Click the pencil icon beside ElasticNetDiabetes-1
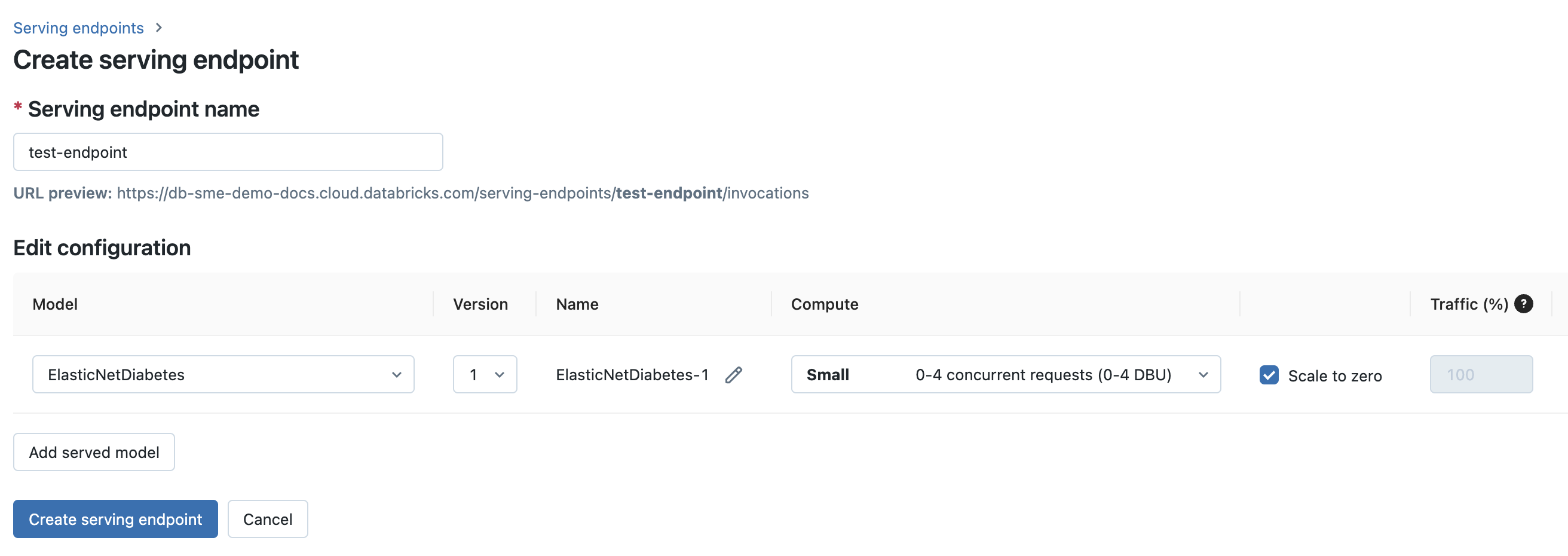This screenshot has width=1568, height=556. (x=733, y=374)
